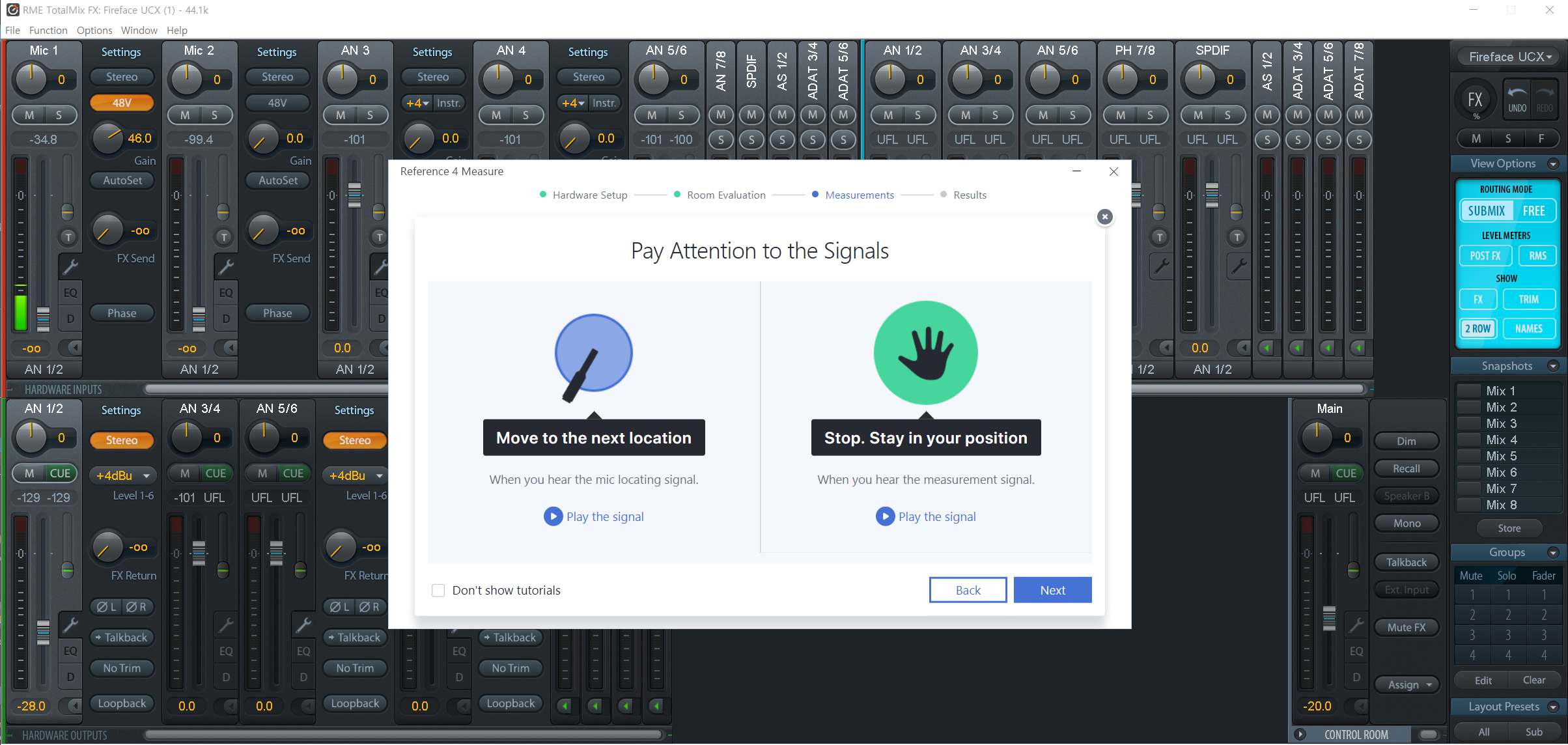
Task: Close the tutorial card with round X
Action: tap(1104, 217)
